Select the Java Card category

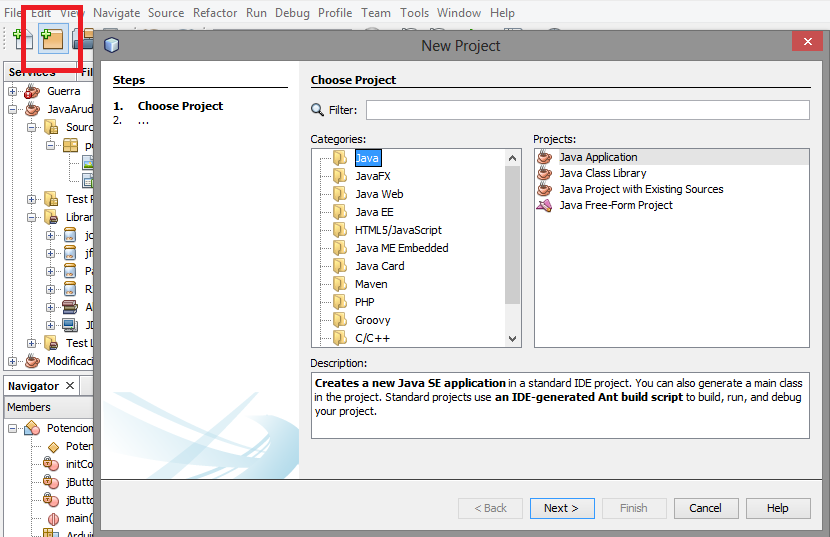tap(380, 266)
